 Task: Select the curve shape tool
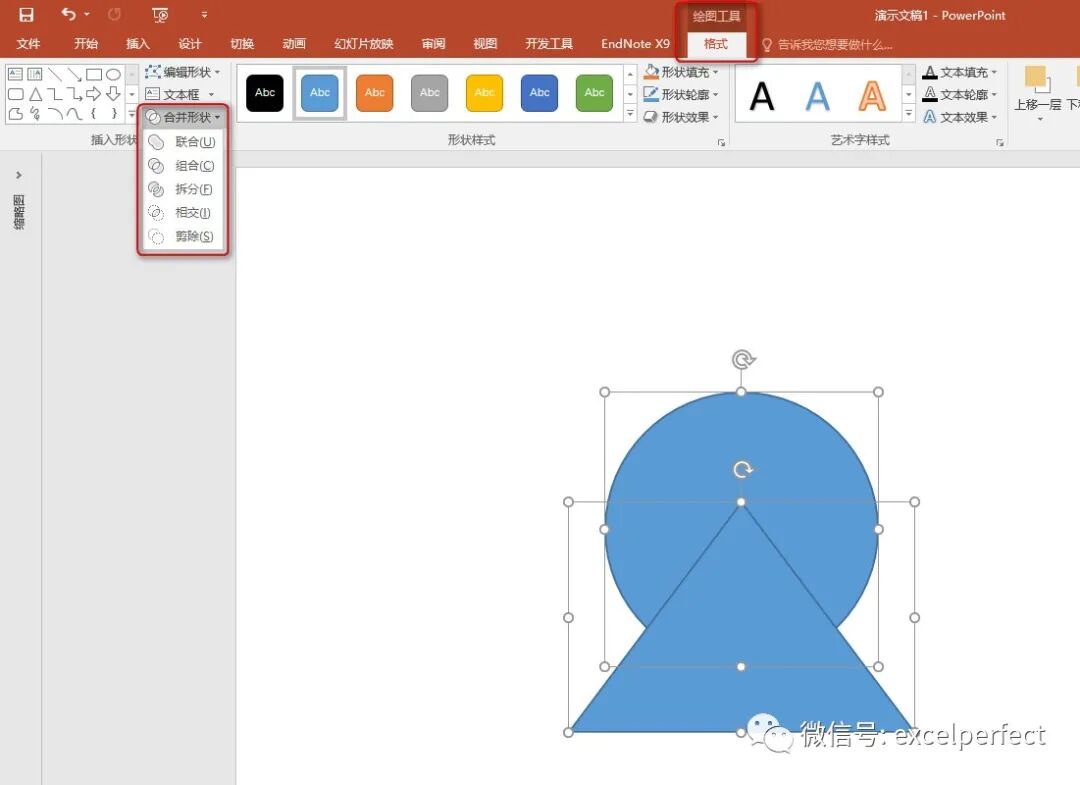74,114
